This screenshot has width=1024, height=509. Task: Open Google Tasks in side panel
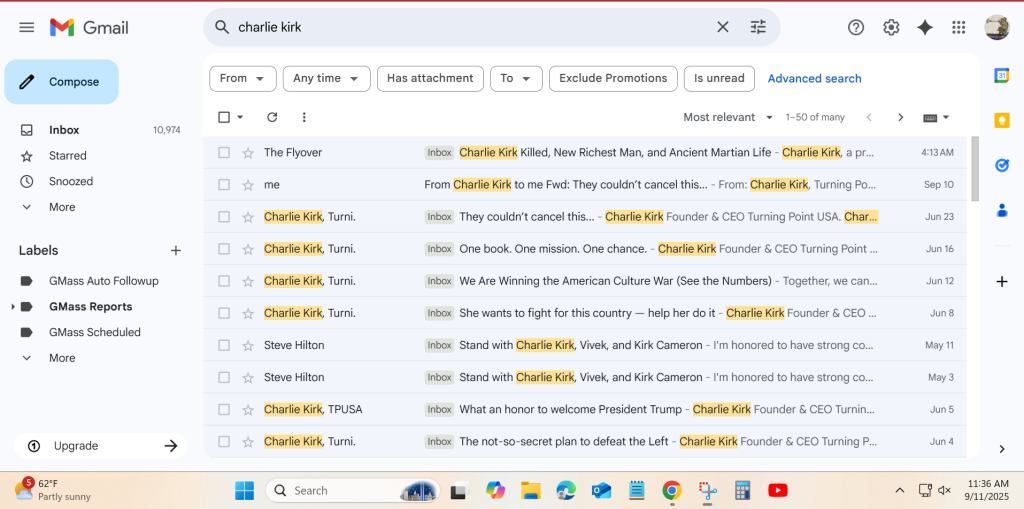pos(1001,165)
